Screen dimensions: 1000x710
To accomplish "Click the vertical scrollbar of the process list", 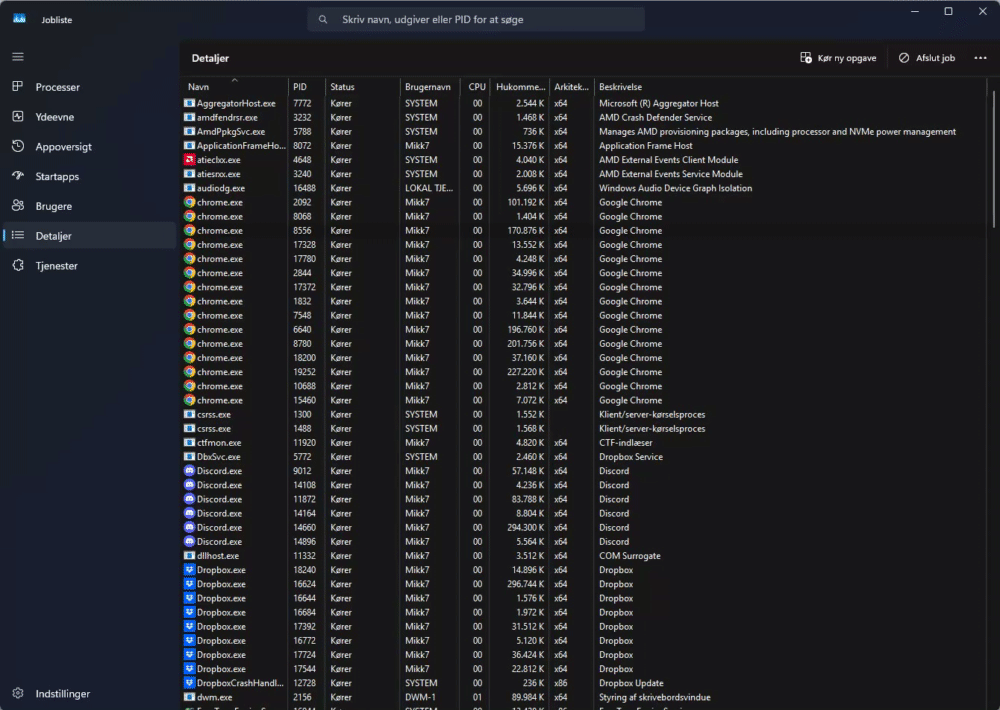I will pos(994,159).
